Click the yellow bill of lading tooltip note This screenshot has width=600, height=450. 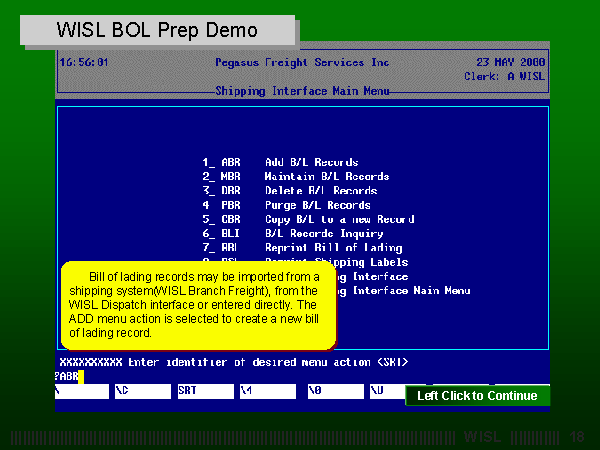198,304
